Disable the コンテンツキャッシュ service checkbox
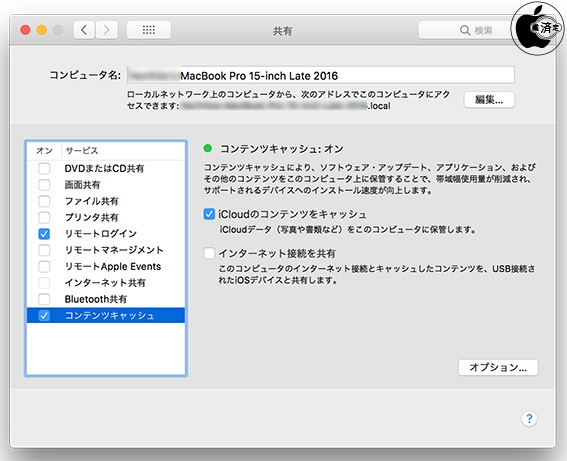The image size is (567, 461). coord(44,316)
